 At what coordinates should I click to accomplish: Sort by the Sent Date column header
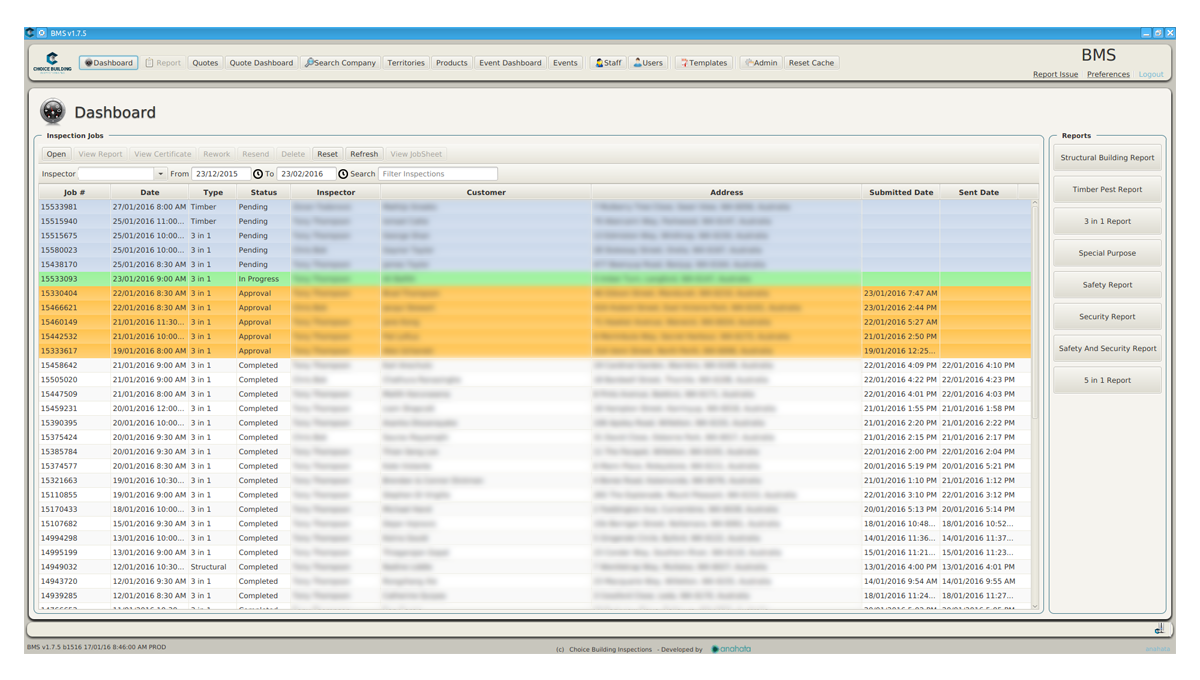coord(979,192)
